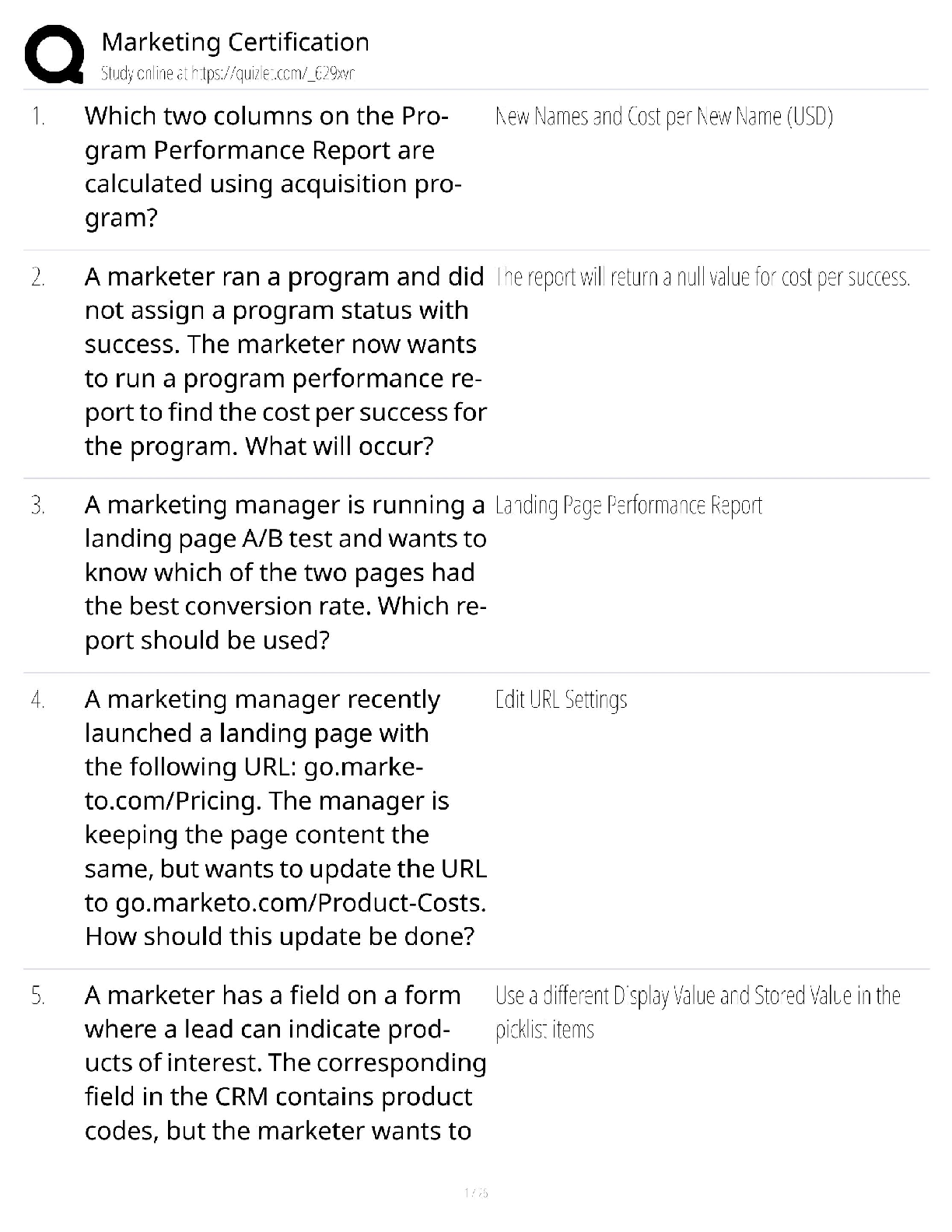Open the Study online quizlet.com link
The width and height of the screenshot is (952, 1232).
[228, 74]
